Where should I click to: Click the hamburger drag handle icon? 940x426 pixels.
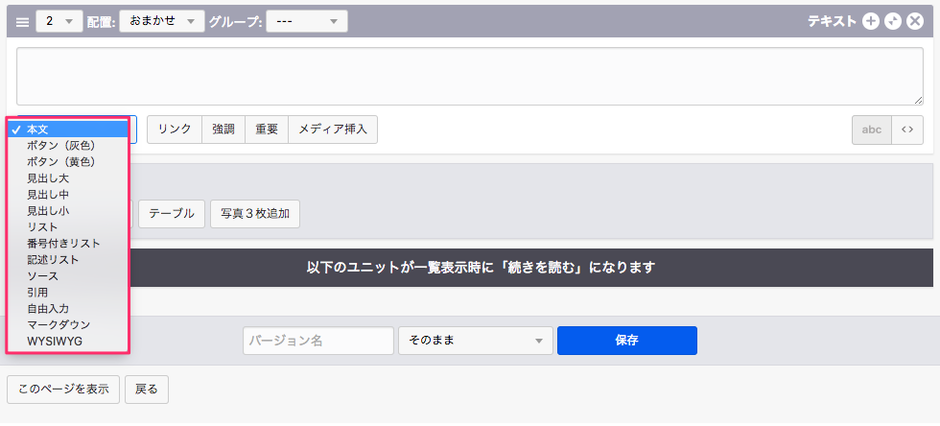22,22
